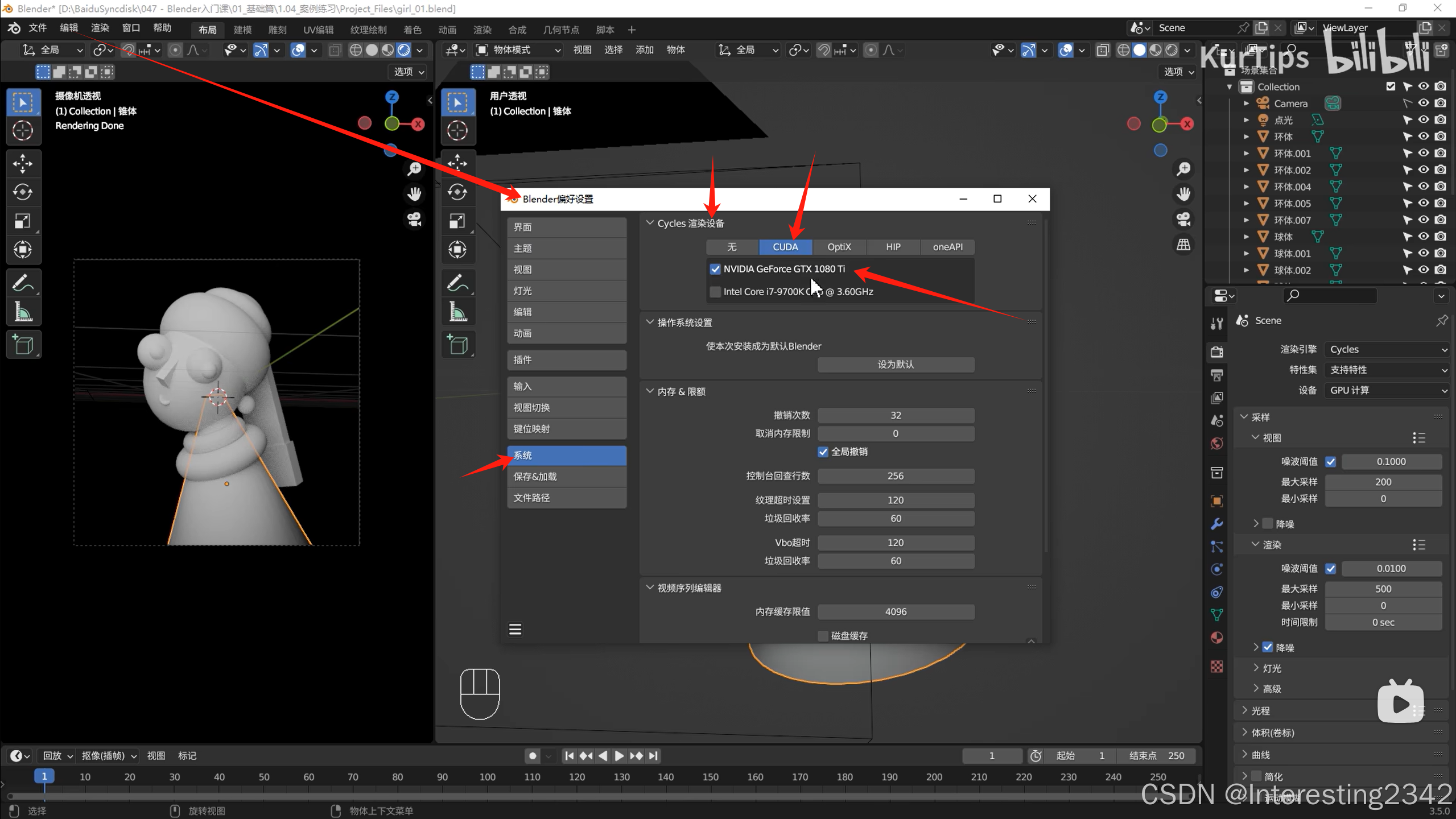Uncheck the NVIDIA GeForce GTX 1080 Ti device

715,269
